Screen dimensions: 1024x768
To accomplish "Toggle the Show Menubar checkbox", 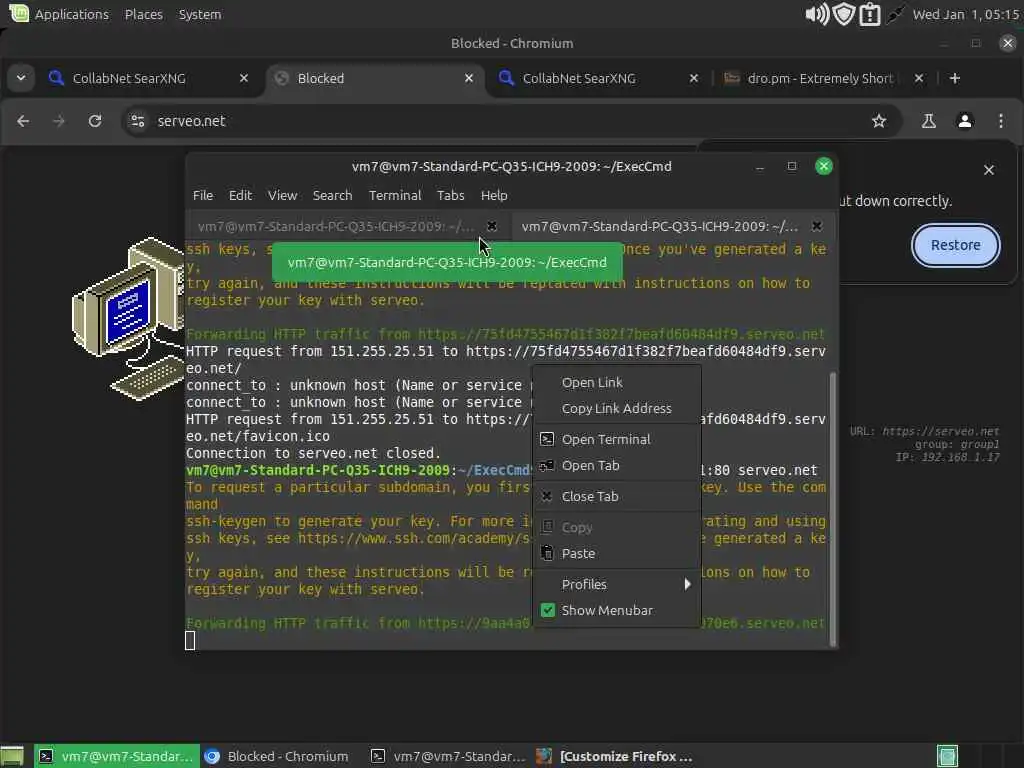I will tap(547, 610).
